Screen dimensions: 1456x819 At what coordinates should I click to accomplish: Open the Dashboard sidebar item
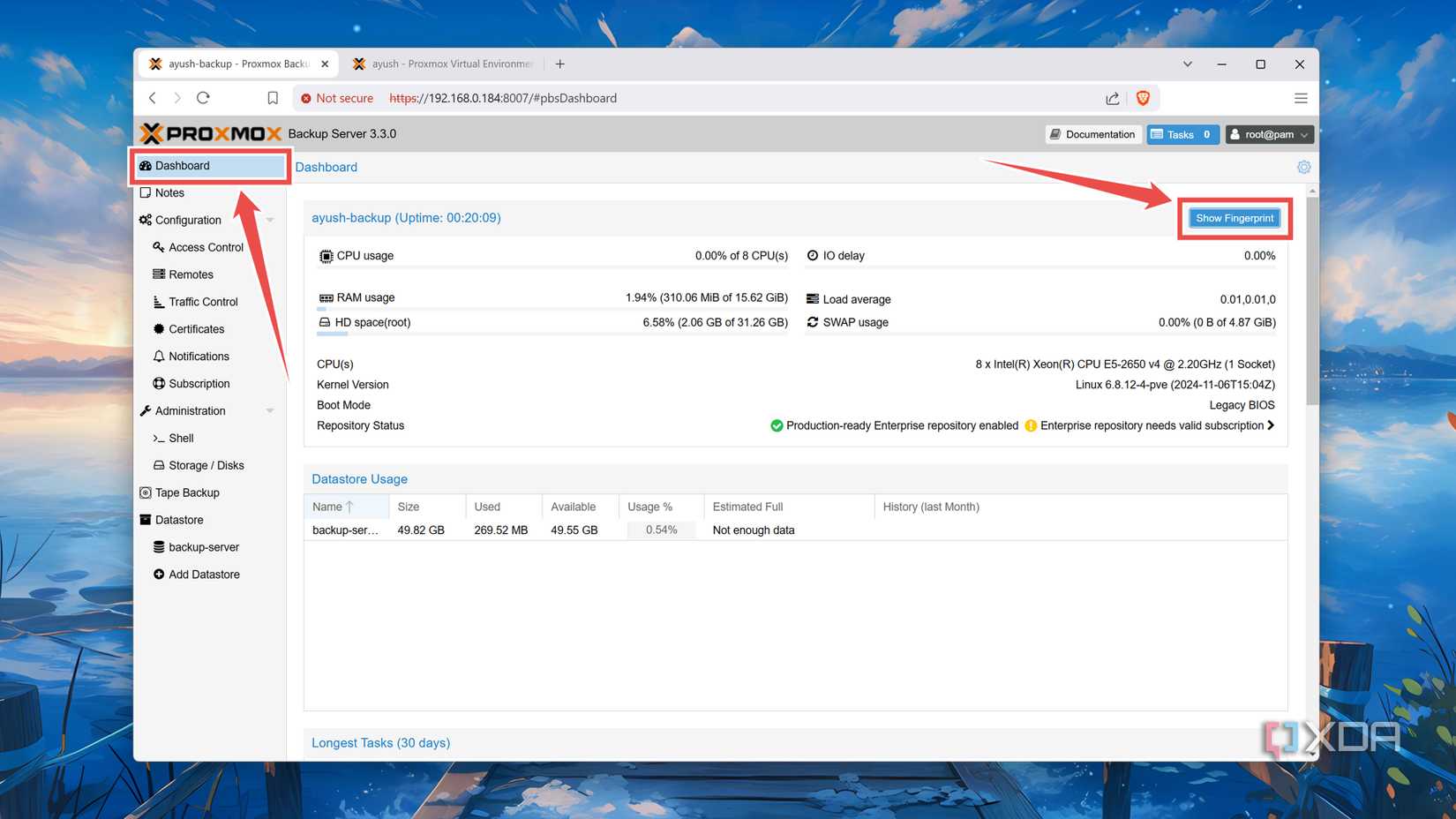tap(210, 166)
